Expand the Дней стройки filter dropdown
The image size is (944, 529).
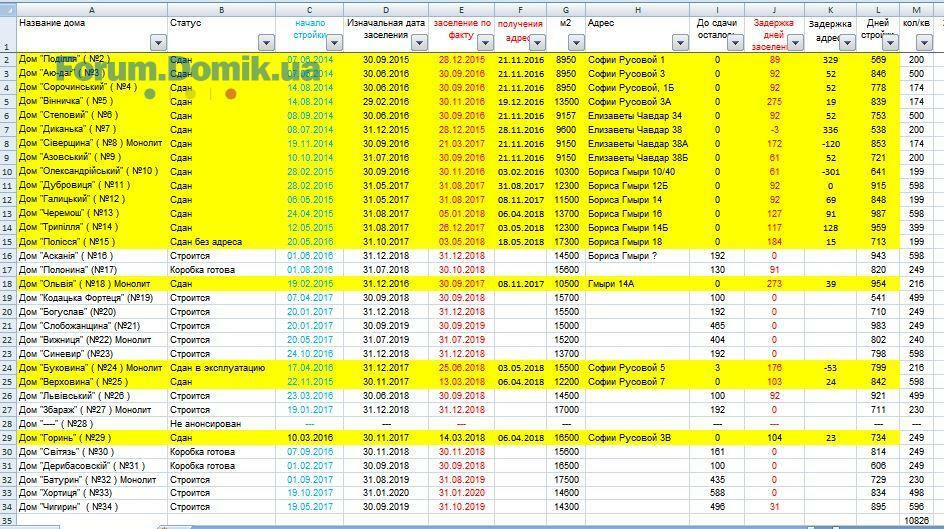click(x=890, y=43)
